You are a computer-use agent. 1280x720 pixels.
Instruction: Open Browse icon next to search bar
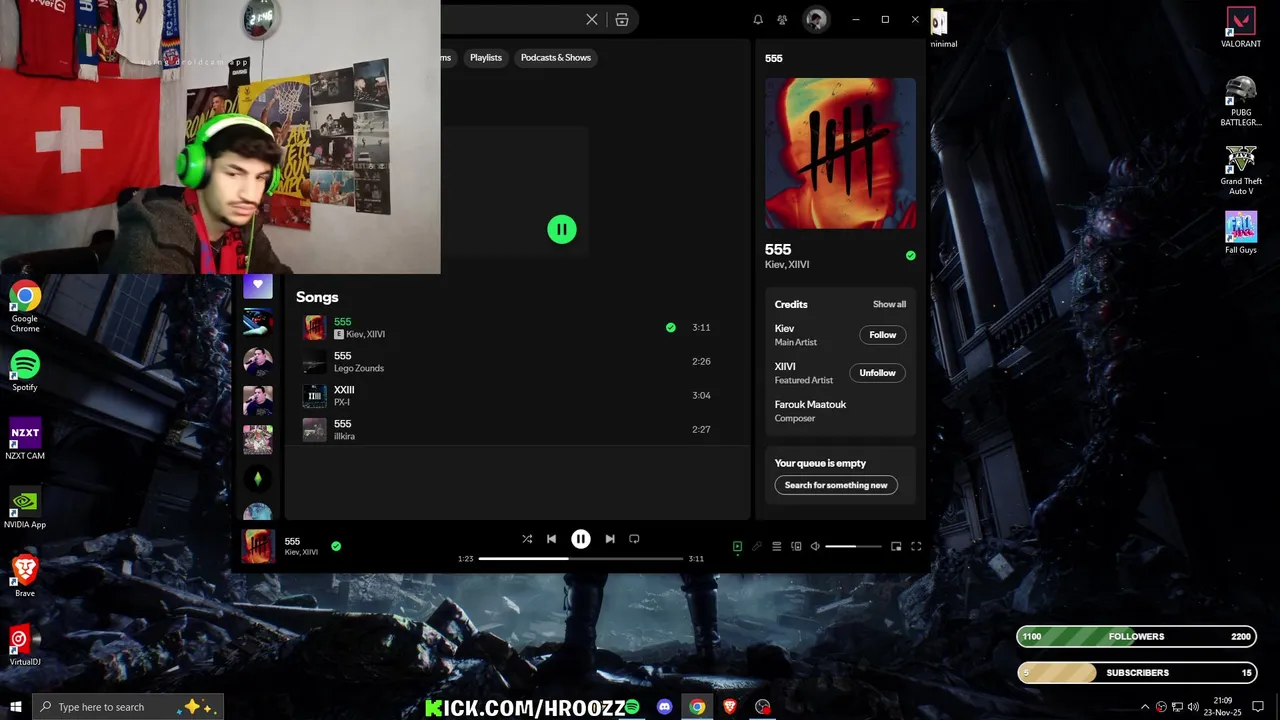[622, 19]
